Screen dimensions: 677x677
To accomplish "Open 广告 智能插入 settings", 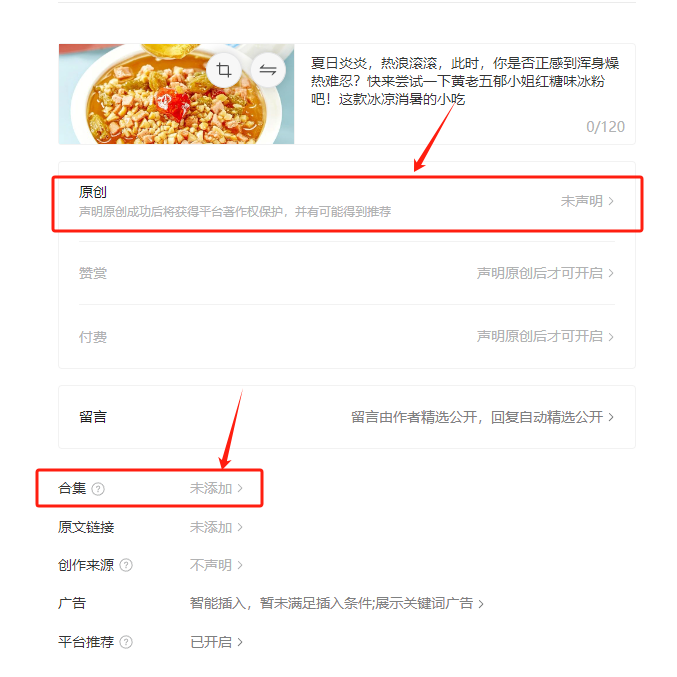I will point(337,603).
